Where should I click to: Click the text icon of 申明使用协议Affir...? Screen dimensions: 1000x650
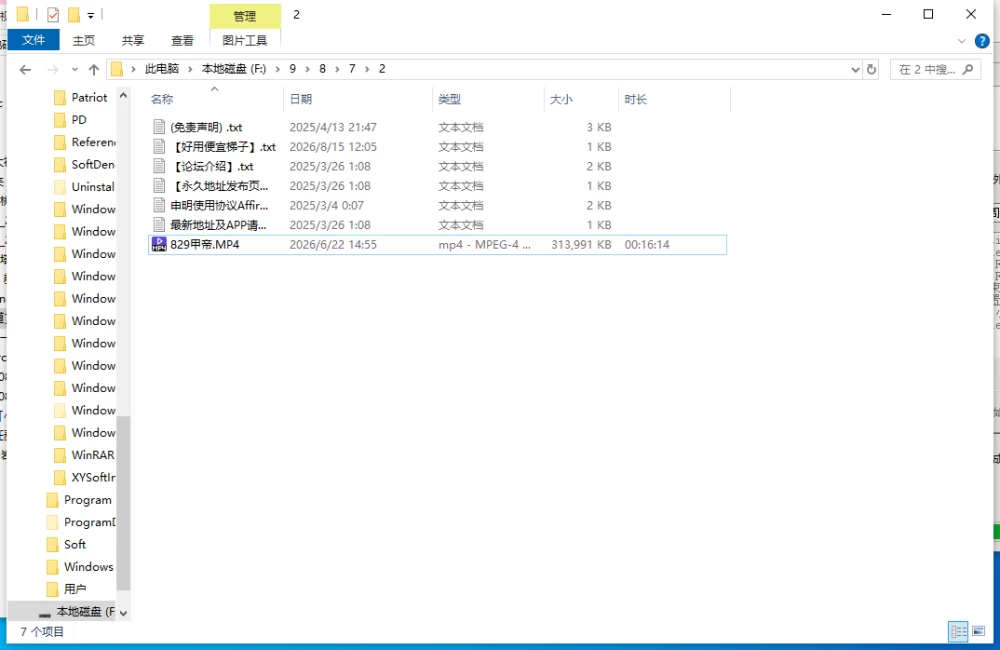coord(159,205)
